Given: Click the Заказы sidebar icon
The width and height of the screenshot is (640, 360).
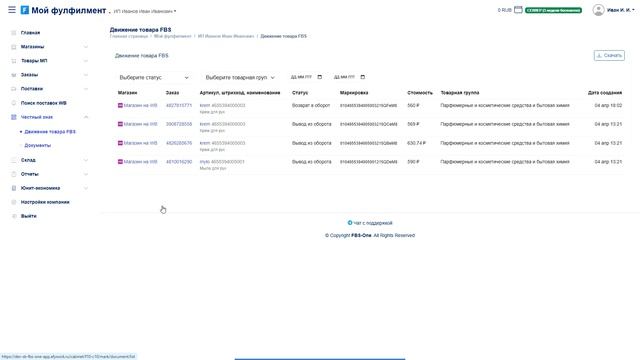Looking at the screenshot, I should [x=13, y=75].
